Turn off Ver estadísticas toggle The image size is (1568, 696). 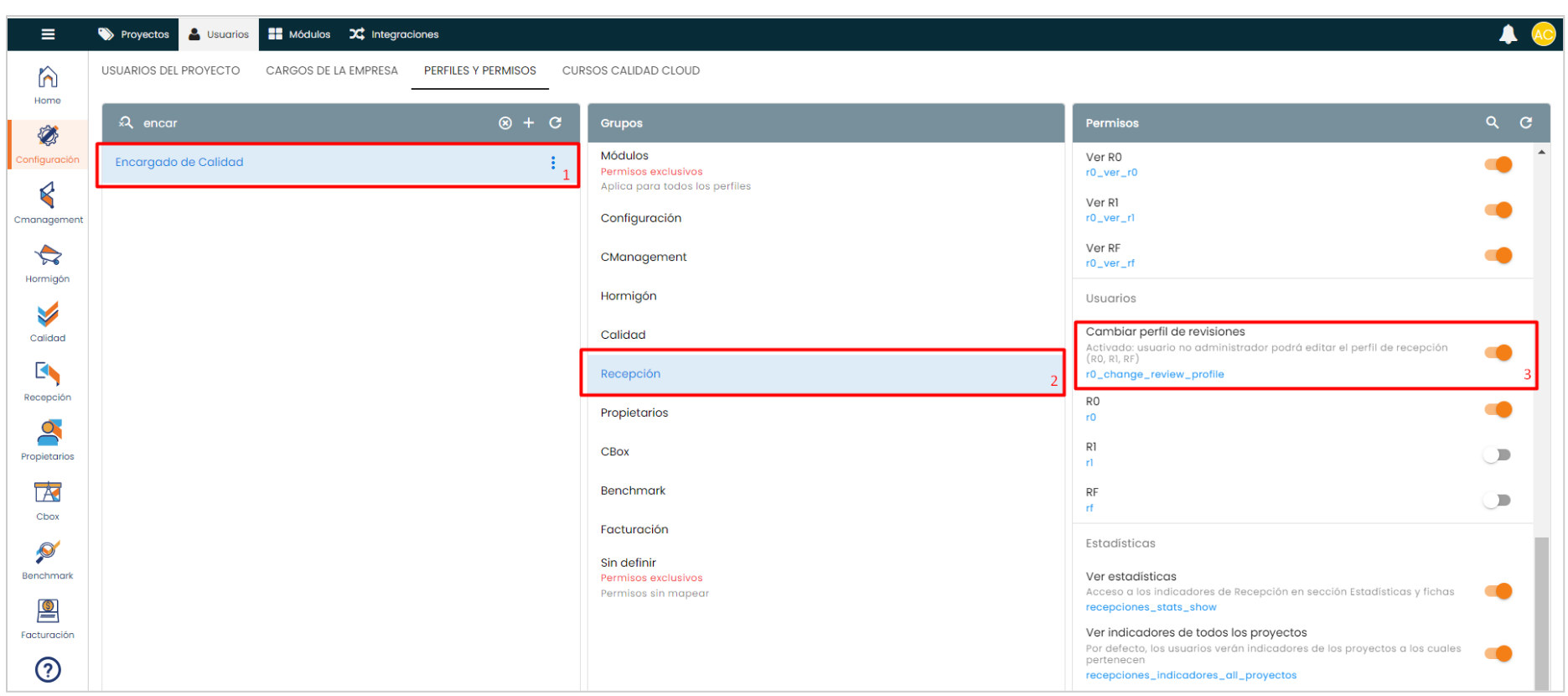(1498, 591)
